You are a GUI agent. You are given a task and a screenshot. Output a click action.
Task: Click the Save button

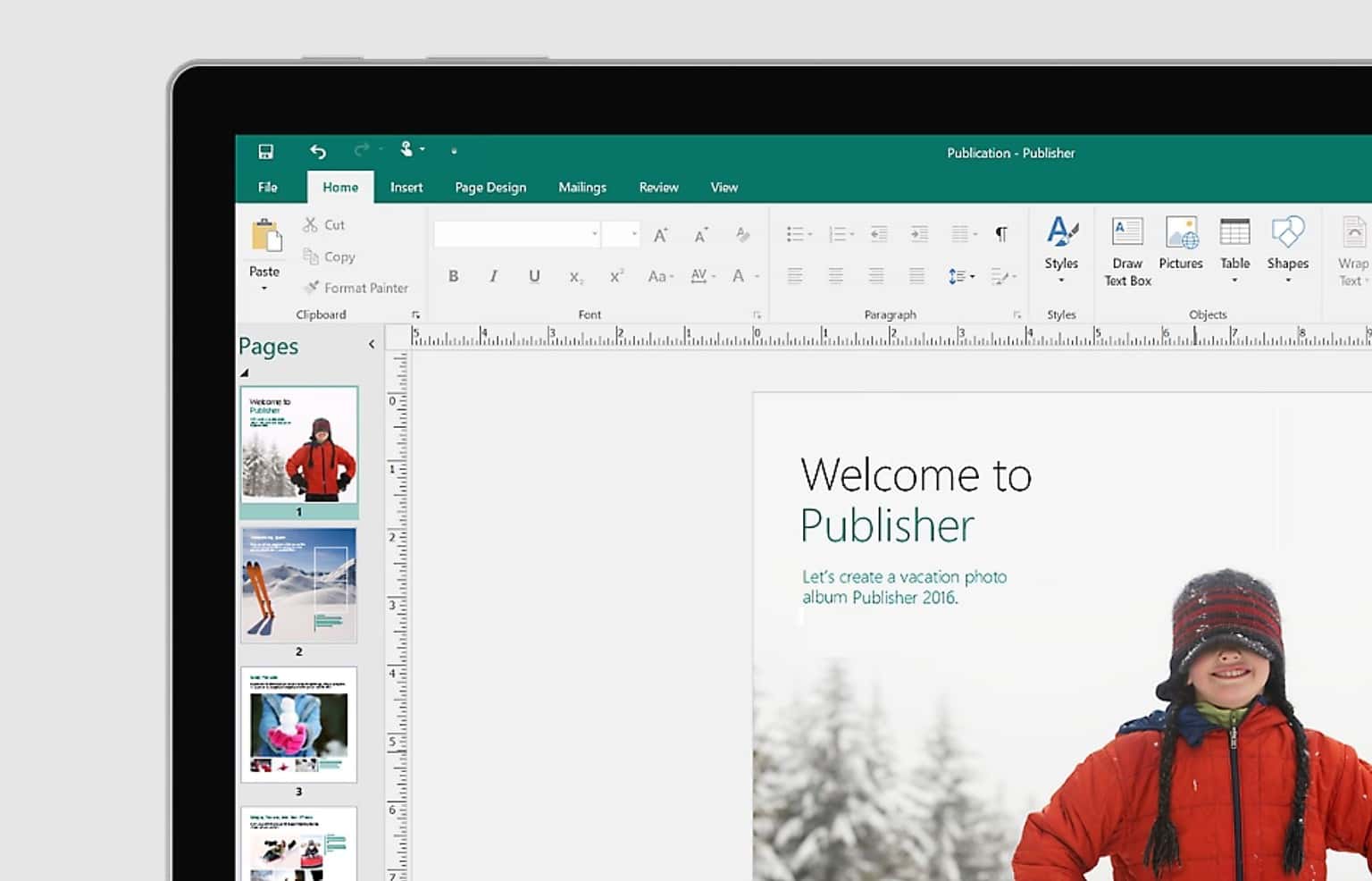(266, 150)
